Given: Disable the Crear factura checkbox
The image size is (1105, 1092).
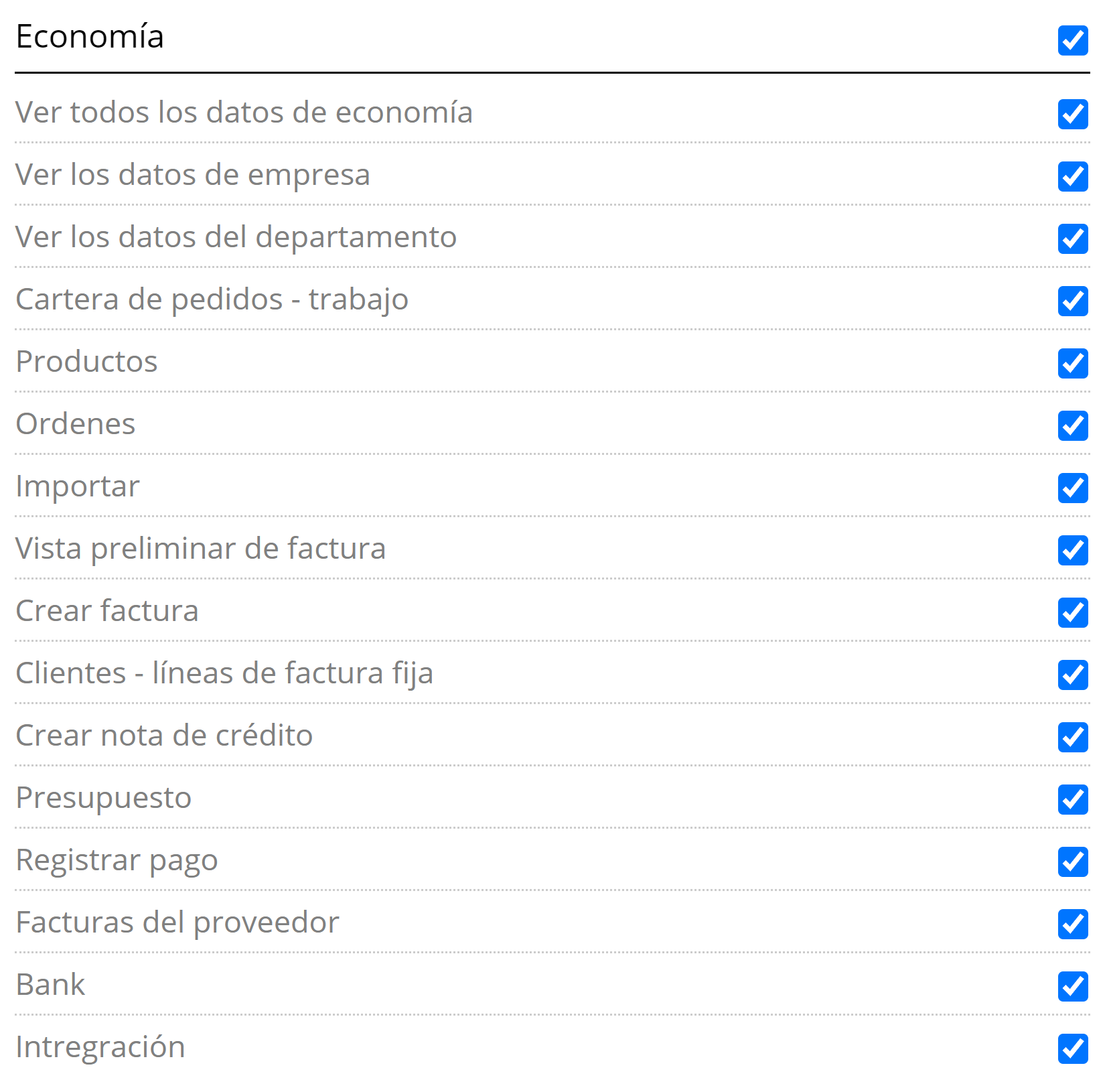Looking at the screenshot, I should [1072, 612].
